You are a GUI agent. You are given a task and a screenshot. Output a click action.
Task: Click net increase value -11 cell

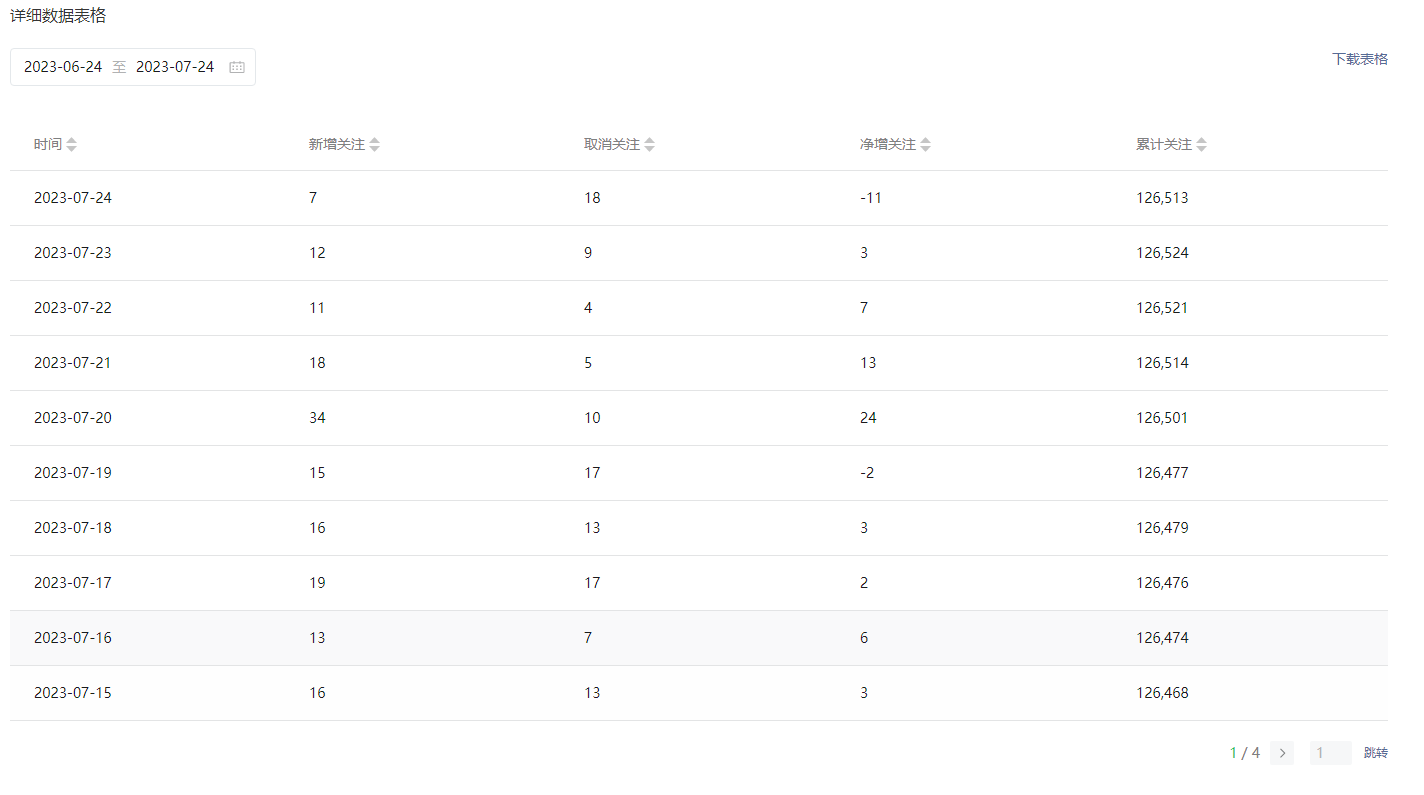click(x=870, y=198)
